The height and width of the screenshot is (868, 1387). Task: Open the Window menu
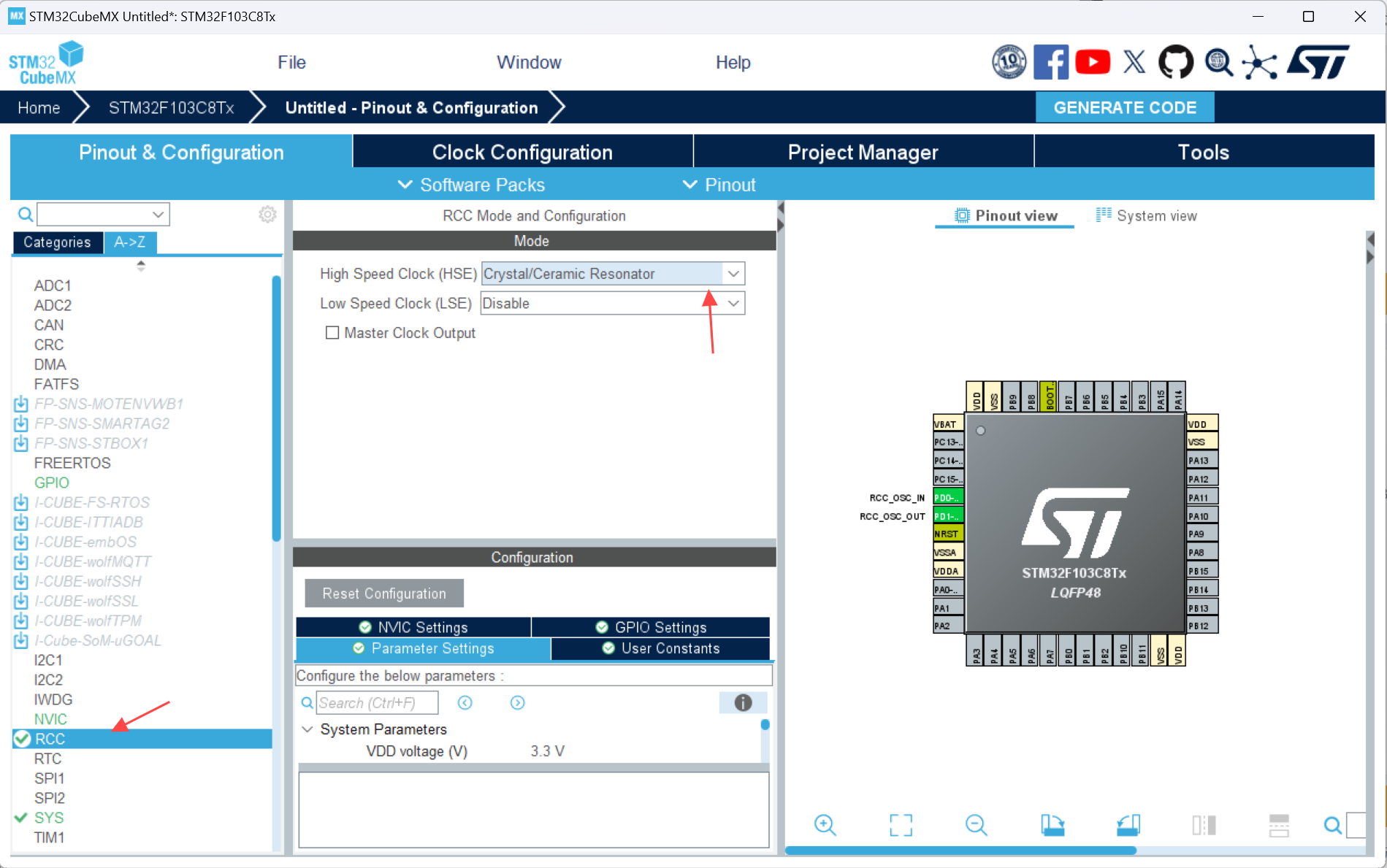click(529, 63)
